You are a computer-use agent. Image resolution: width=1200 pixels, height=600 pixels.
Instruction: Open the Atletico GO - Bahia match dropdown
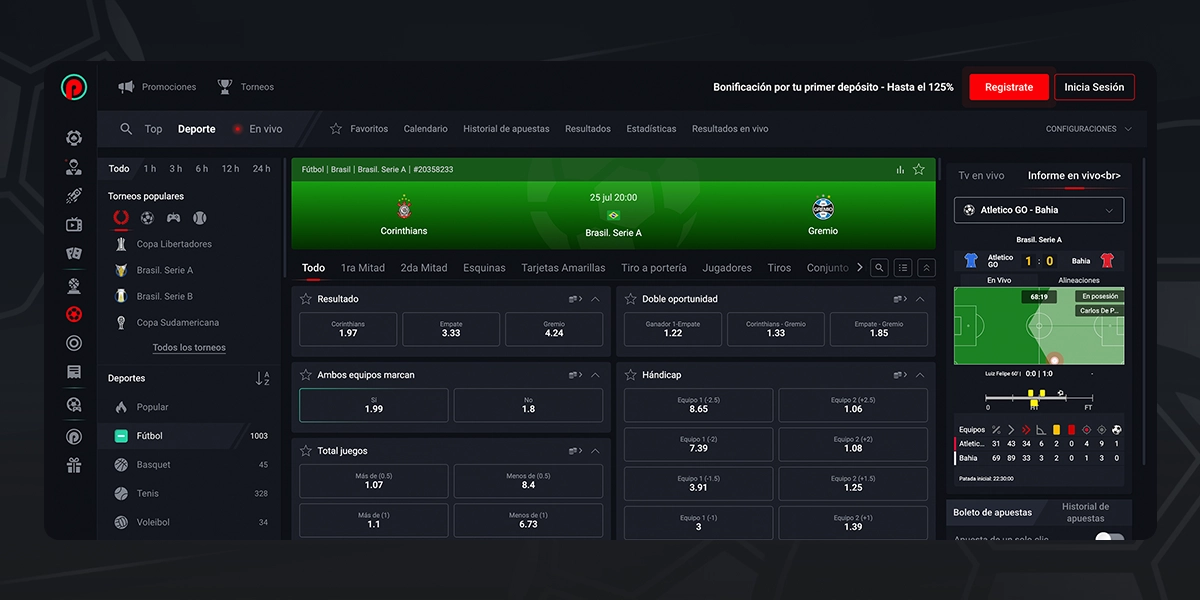click(x=1039, y=210)
